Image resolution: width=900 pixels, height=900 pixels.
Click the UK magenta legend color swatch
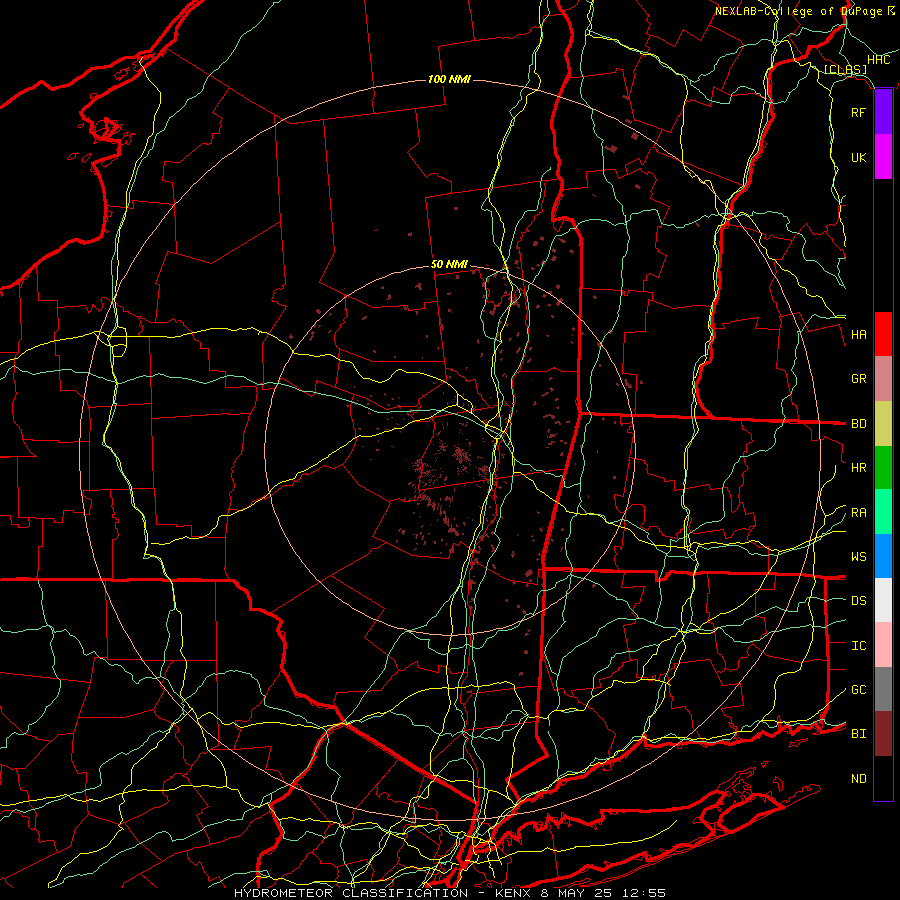(883, 157)
